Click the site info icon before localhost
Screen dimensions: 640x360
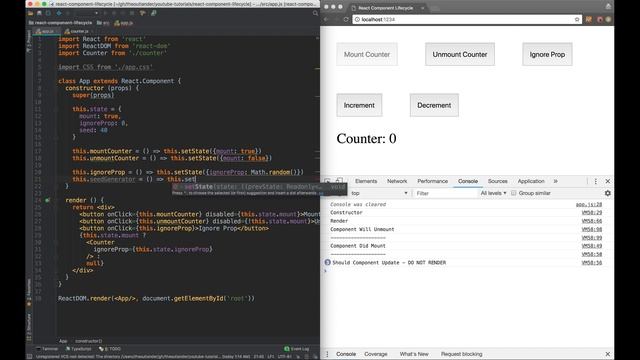(357, 19)
